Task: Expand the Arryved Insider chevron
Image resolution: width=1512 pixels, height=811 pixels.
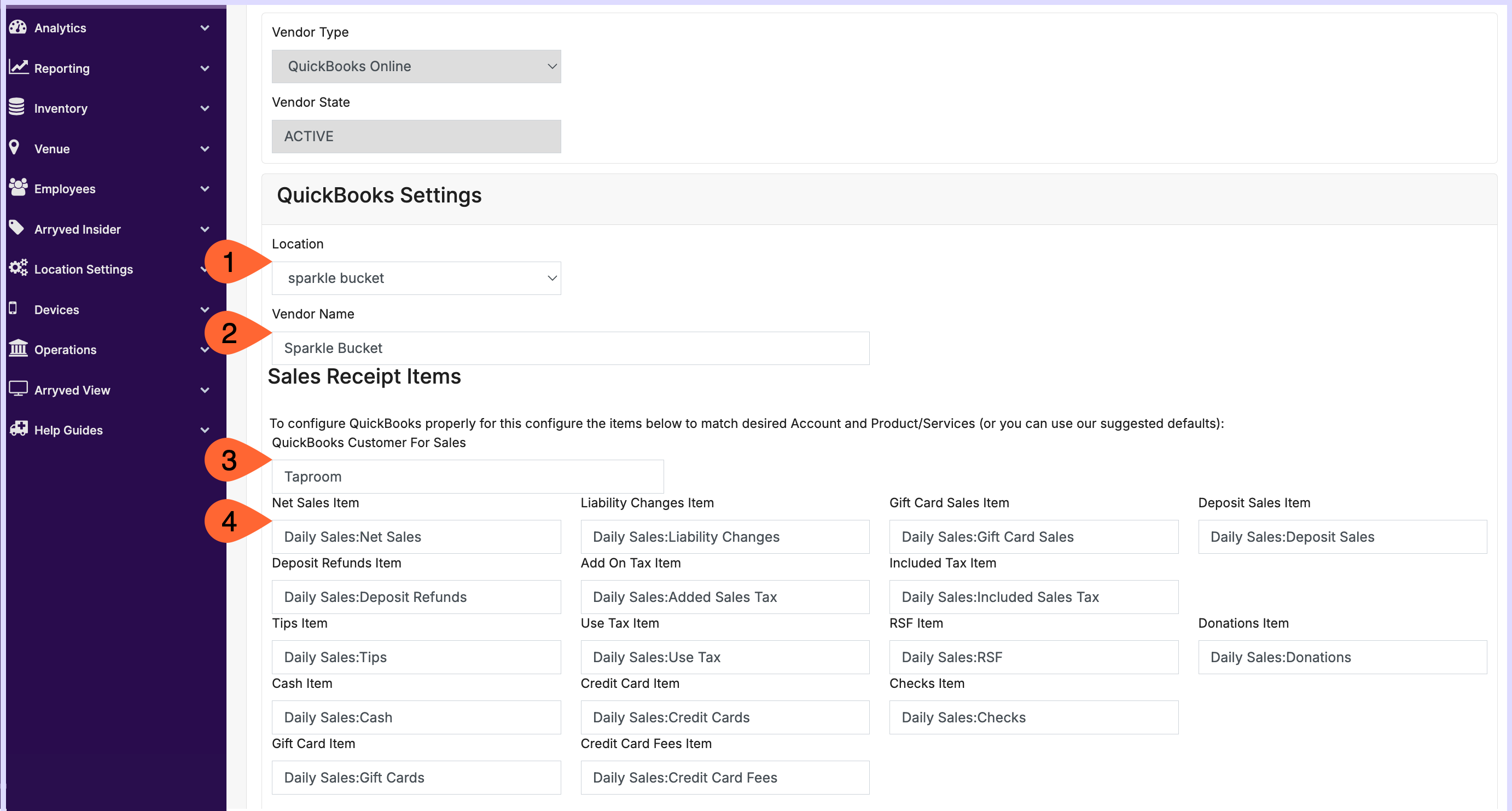Action: click(x=205, y=229)
